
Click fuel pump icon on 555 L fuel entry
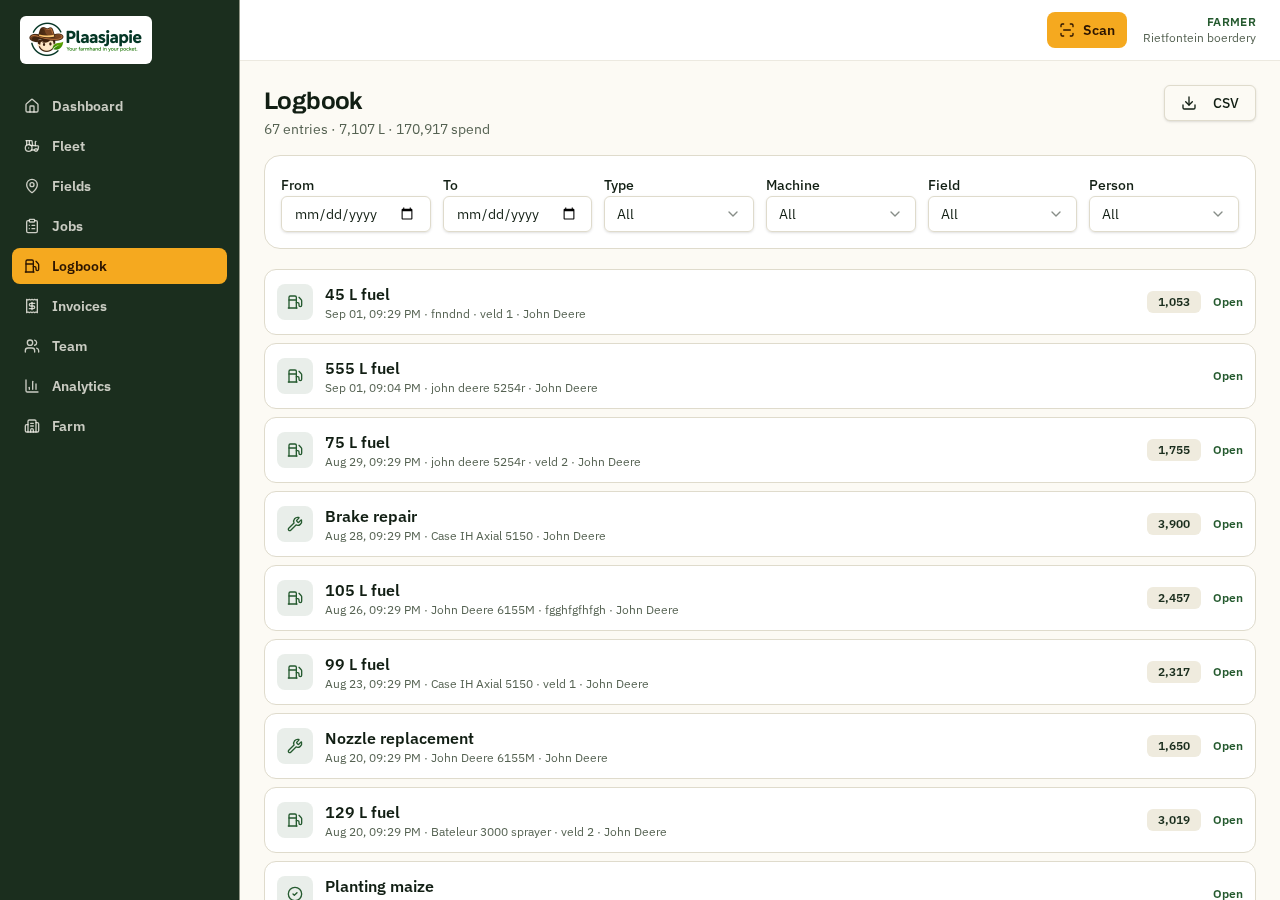click(x=295, y=376)
